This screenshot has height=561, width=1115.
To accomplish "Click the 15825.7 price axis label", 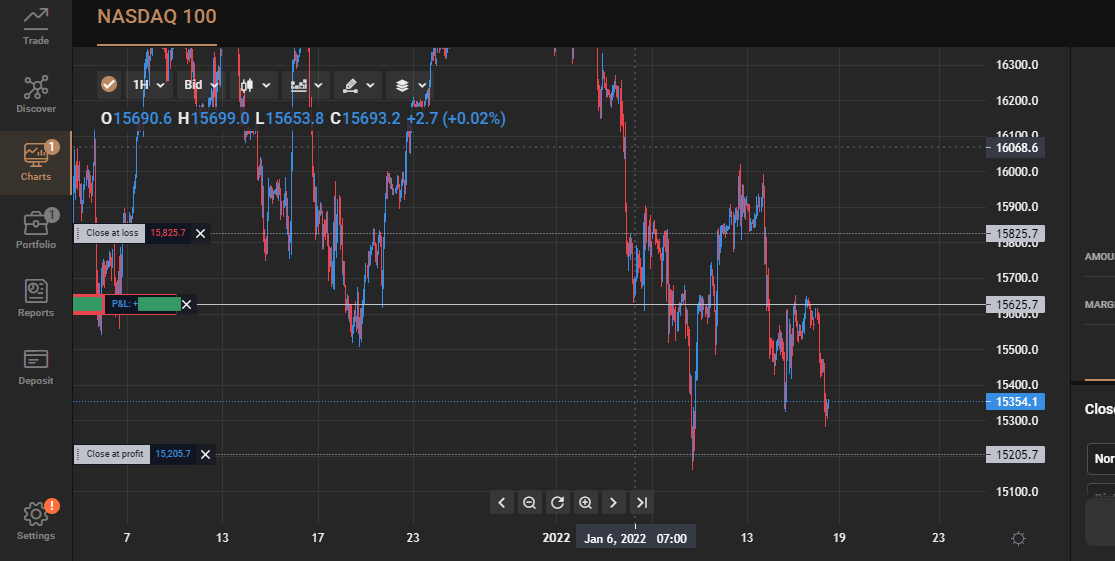I will 1015,233.
